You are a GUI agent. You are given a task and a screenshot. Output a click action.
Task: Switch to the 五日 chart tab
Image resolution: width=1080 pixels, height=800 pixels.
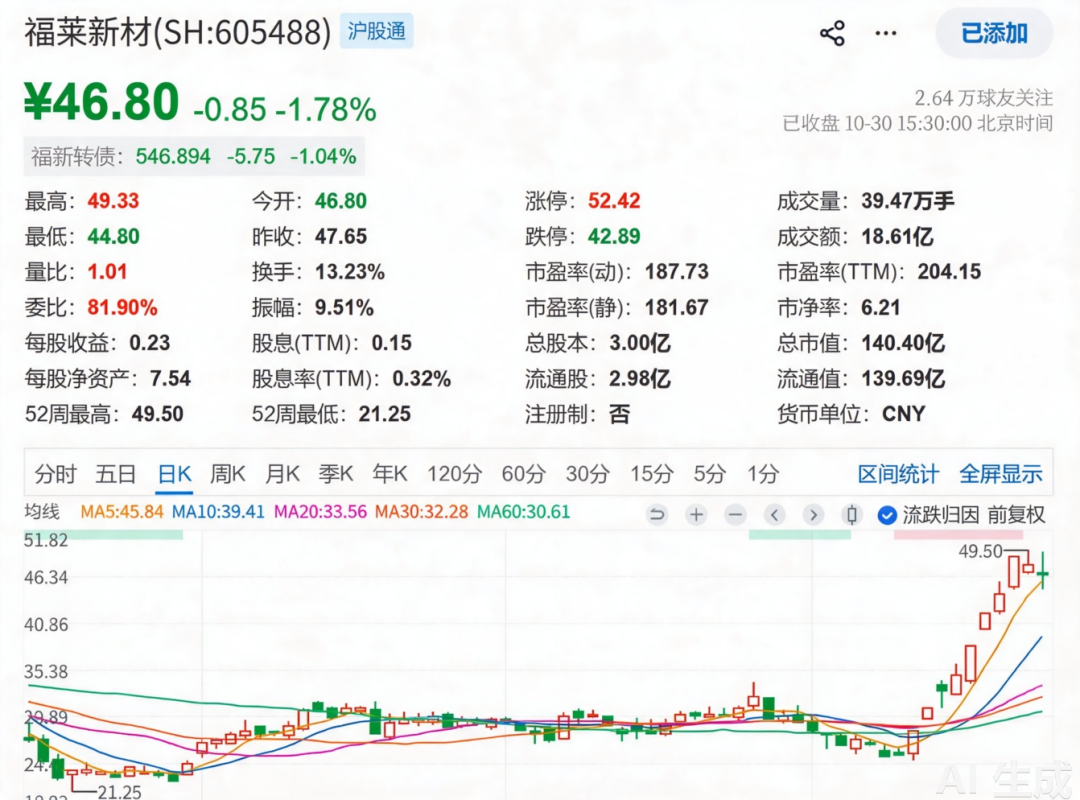(115, 474)
